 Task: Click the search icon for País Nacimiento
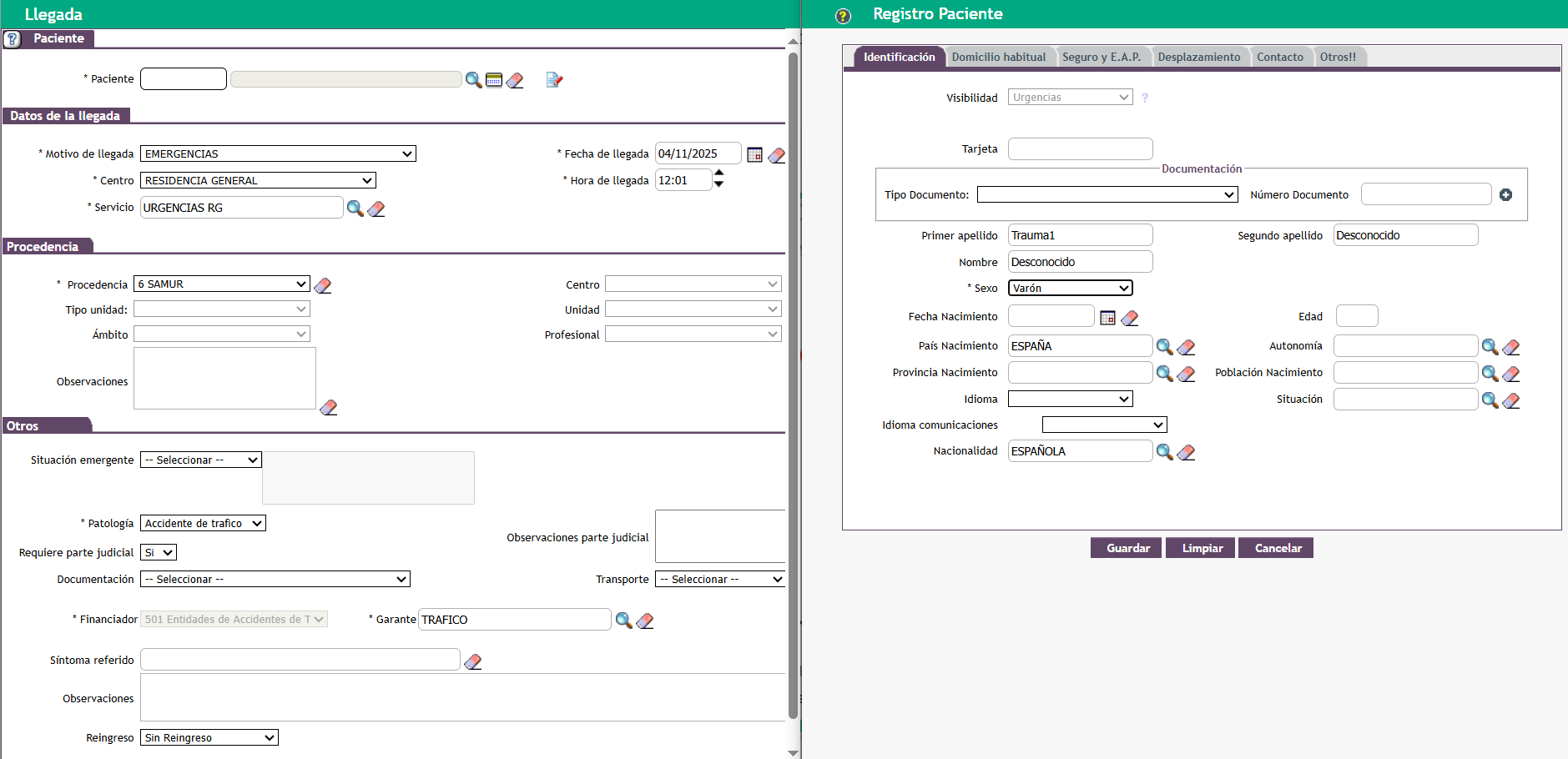[x=1164, y=347]
